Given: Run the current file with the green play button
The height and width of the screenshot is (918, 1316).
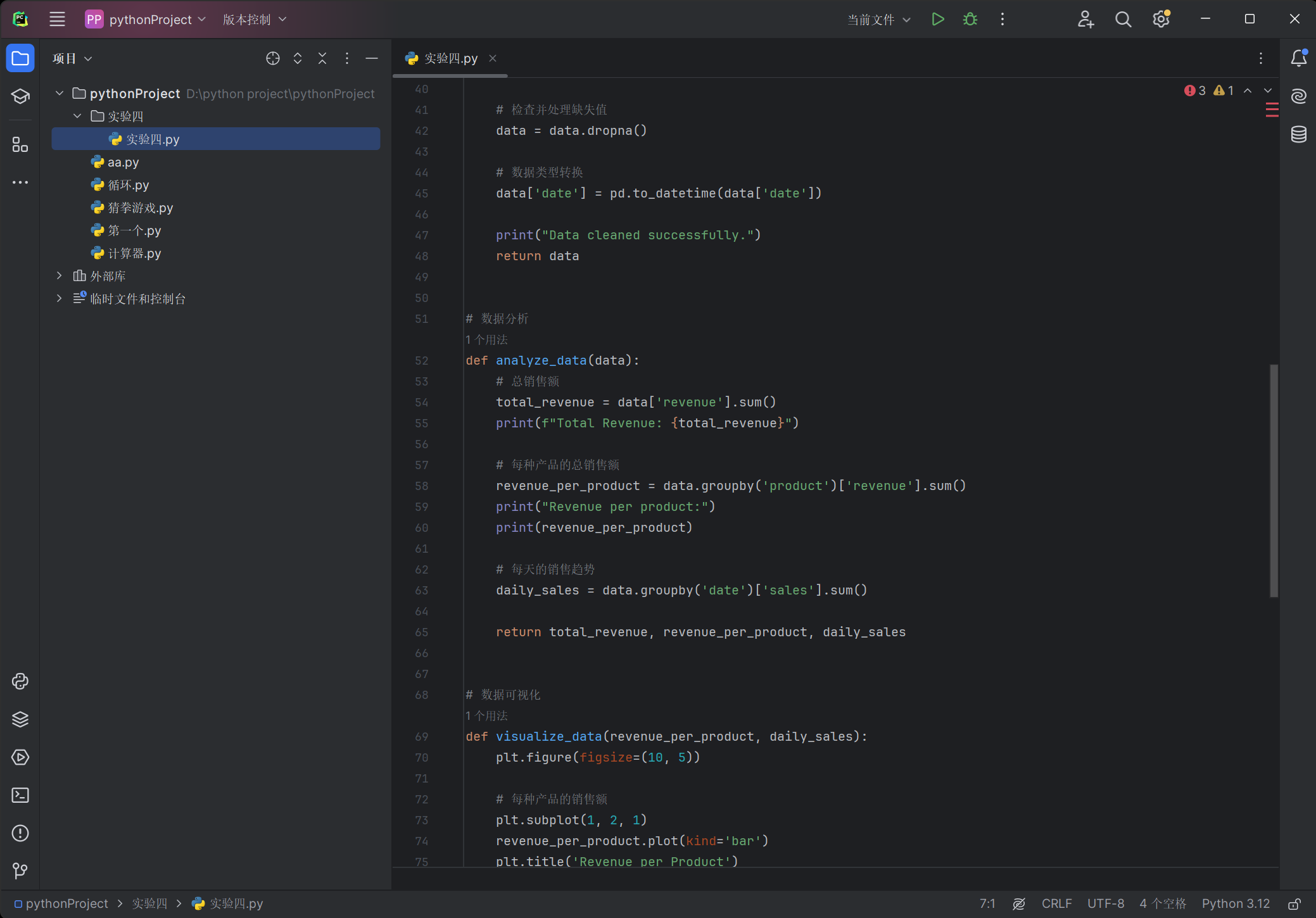Looking at the screenshot, I should click(x=938, y=19).
